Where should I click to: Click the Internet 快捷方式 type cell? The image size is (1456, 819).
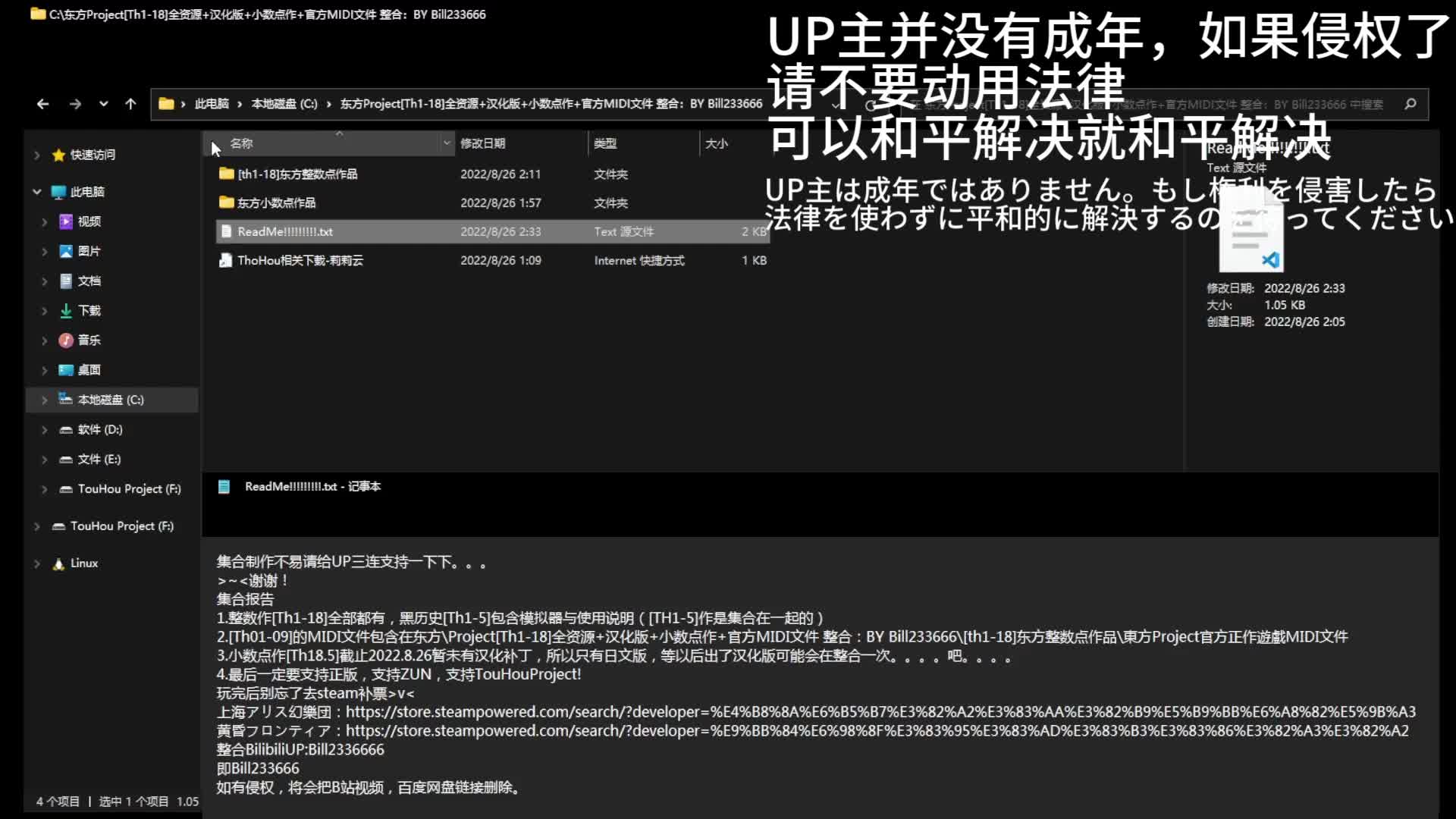tap(639, 260)
